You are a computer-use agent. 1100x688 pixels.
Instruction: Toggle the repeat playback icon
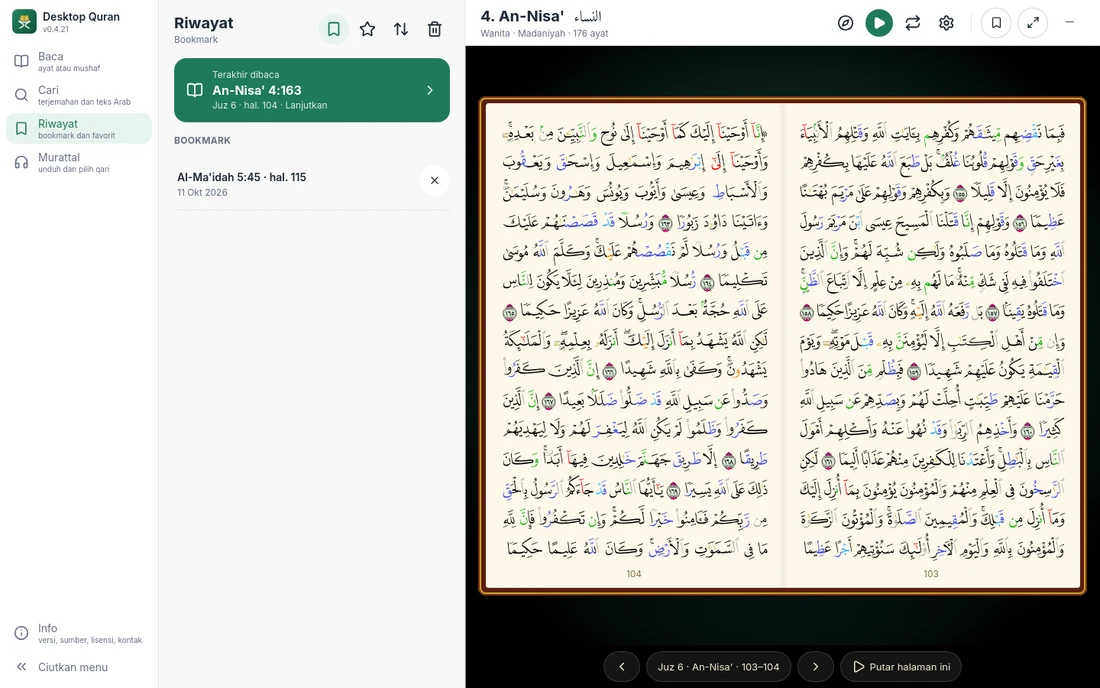(x=913, y=23)
